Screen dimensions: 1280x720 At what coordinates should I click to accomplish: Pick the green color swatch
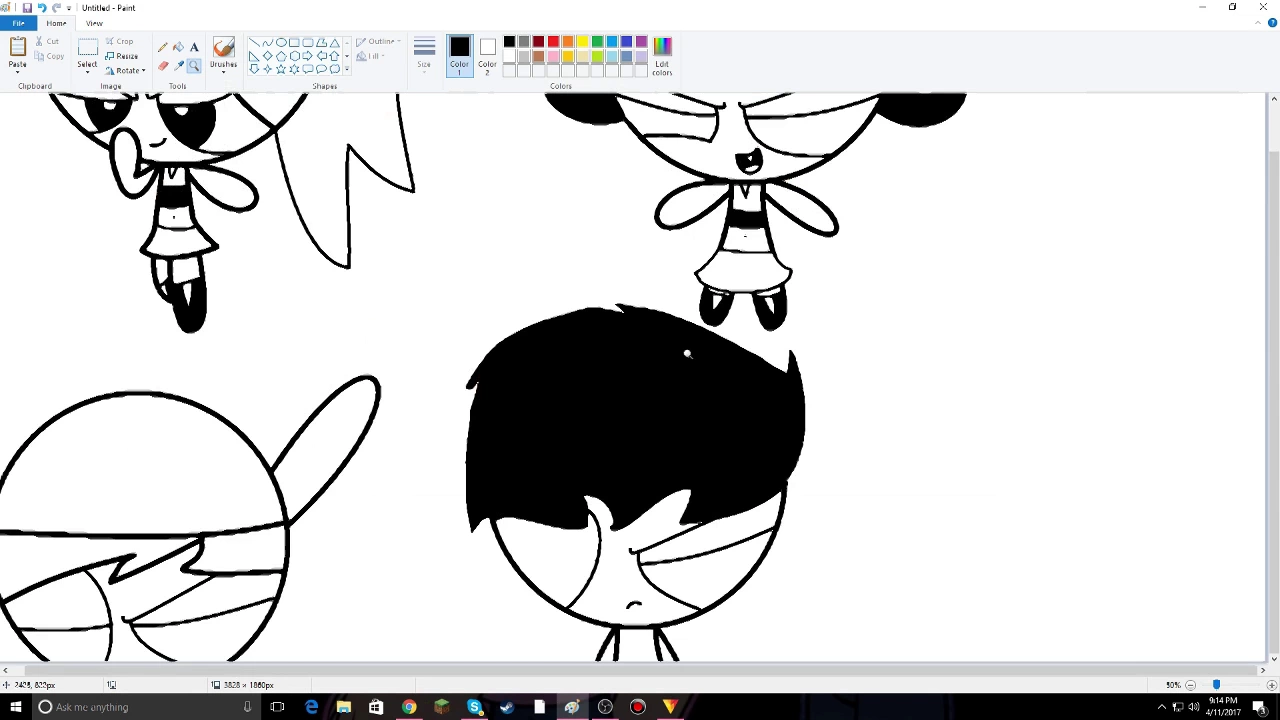[x=597, y=41]
